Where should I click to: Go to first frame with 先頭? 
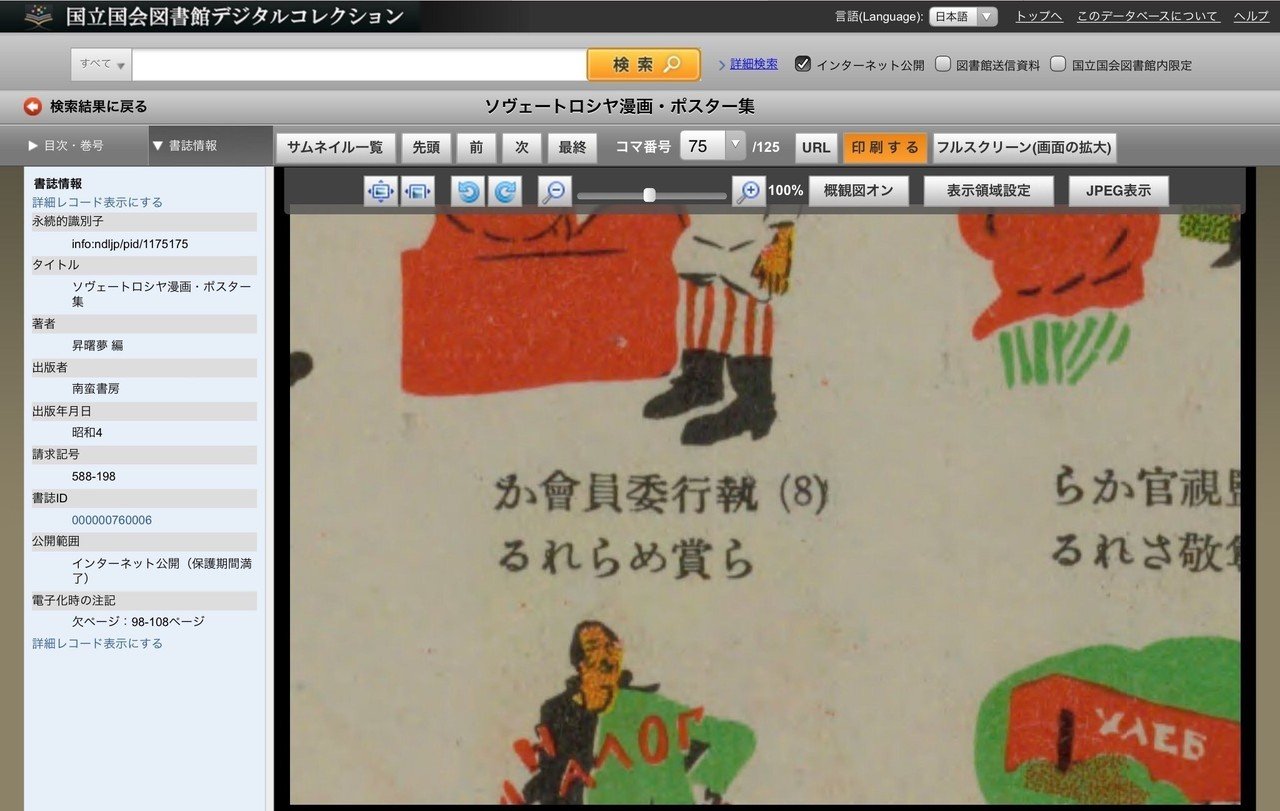click(427, 147)
